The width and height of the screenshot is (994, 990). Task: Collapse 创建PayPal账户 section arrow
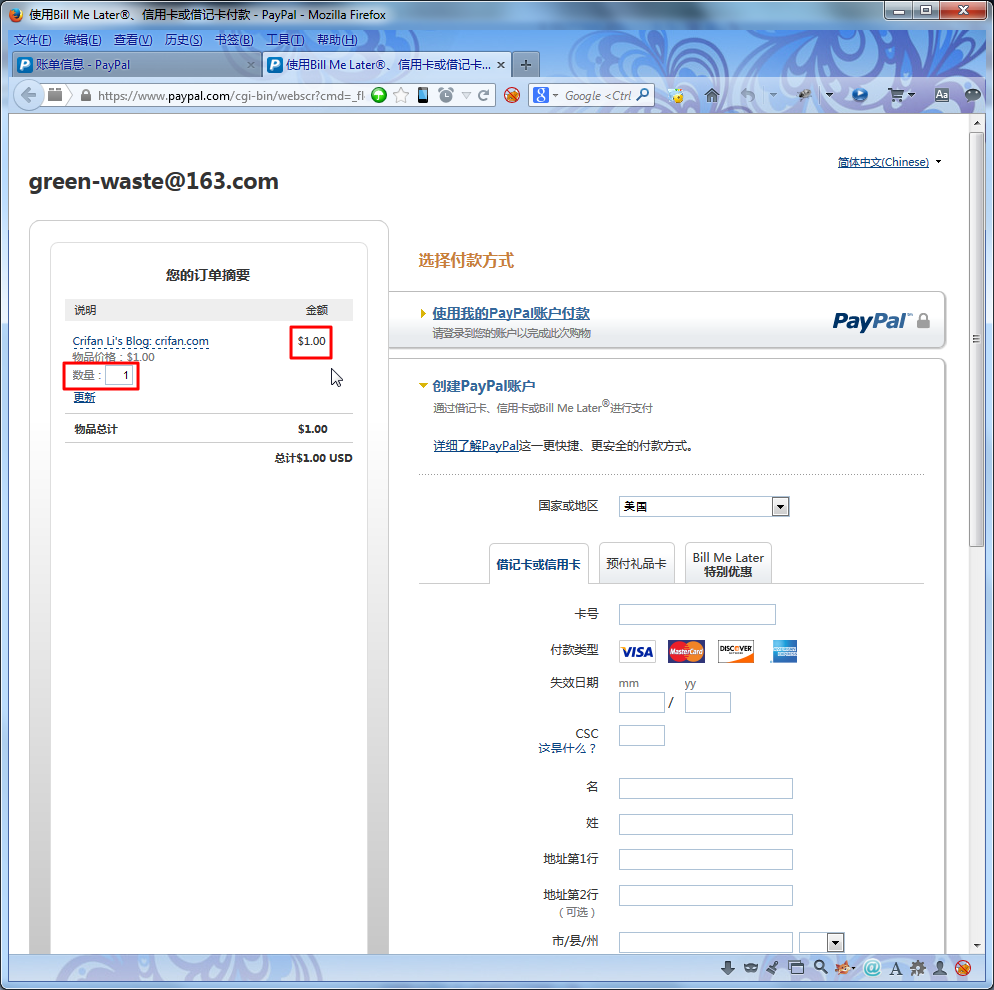pyautogui.click(x=423, y=385)
